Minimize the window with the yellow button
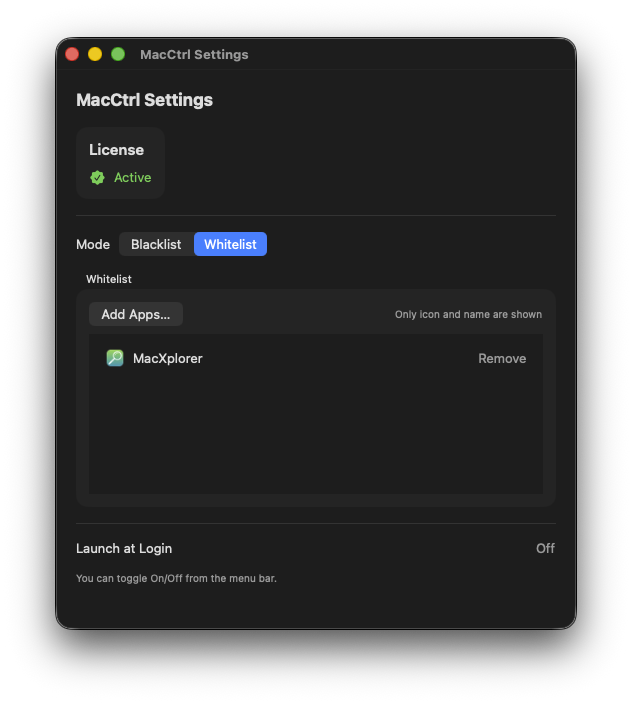The image size is (632, 703). click(95, 54)
